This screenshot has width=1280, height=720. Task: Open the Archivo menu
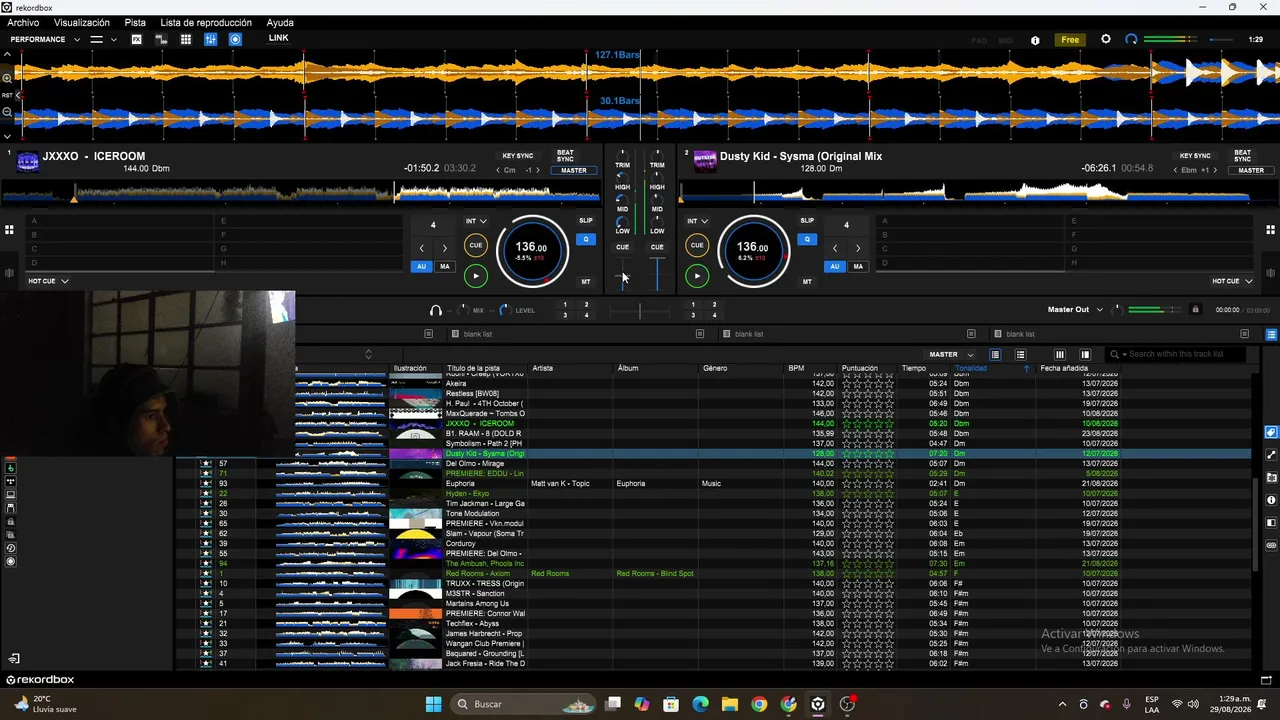coord(23,22)
